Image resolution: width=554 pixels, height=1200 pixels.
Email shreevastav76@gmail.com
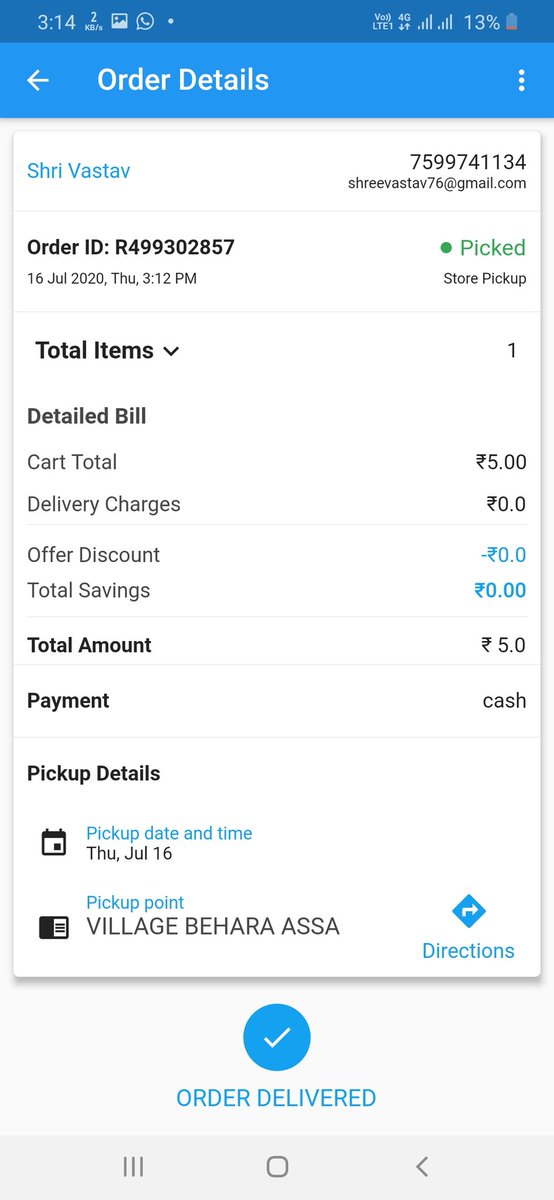pyautogui.click(x=437, y=183)
